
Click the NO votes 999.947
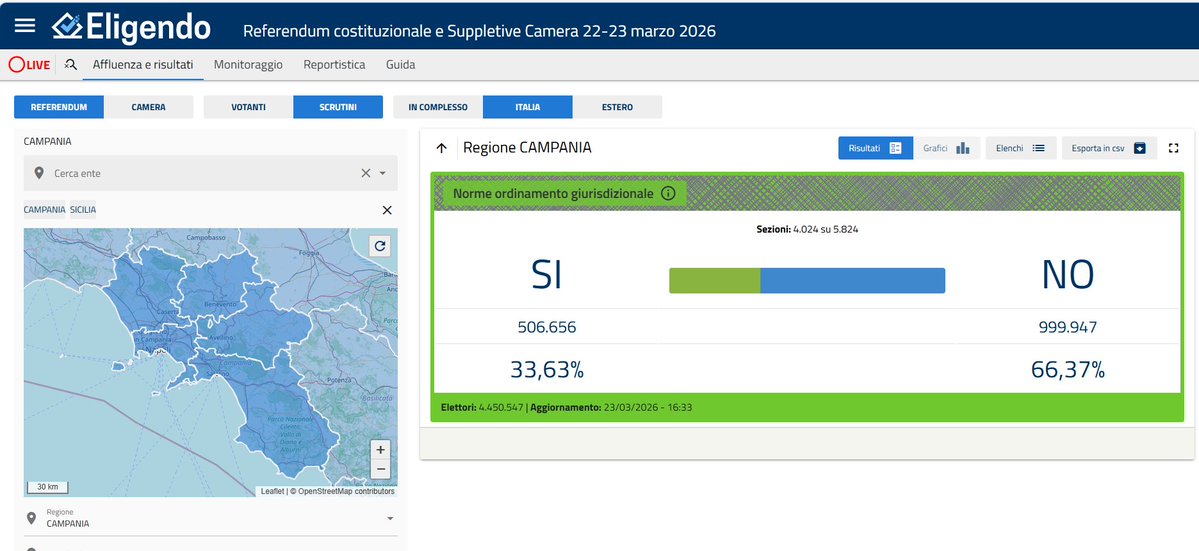(1067, 328)
